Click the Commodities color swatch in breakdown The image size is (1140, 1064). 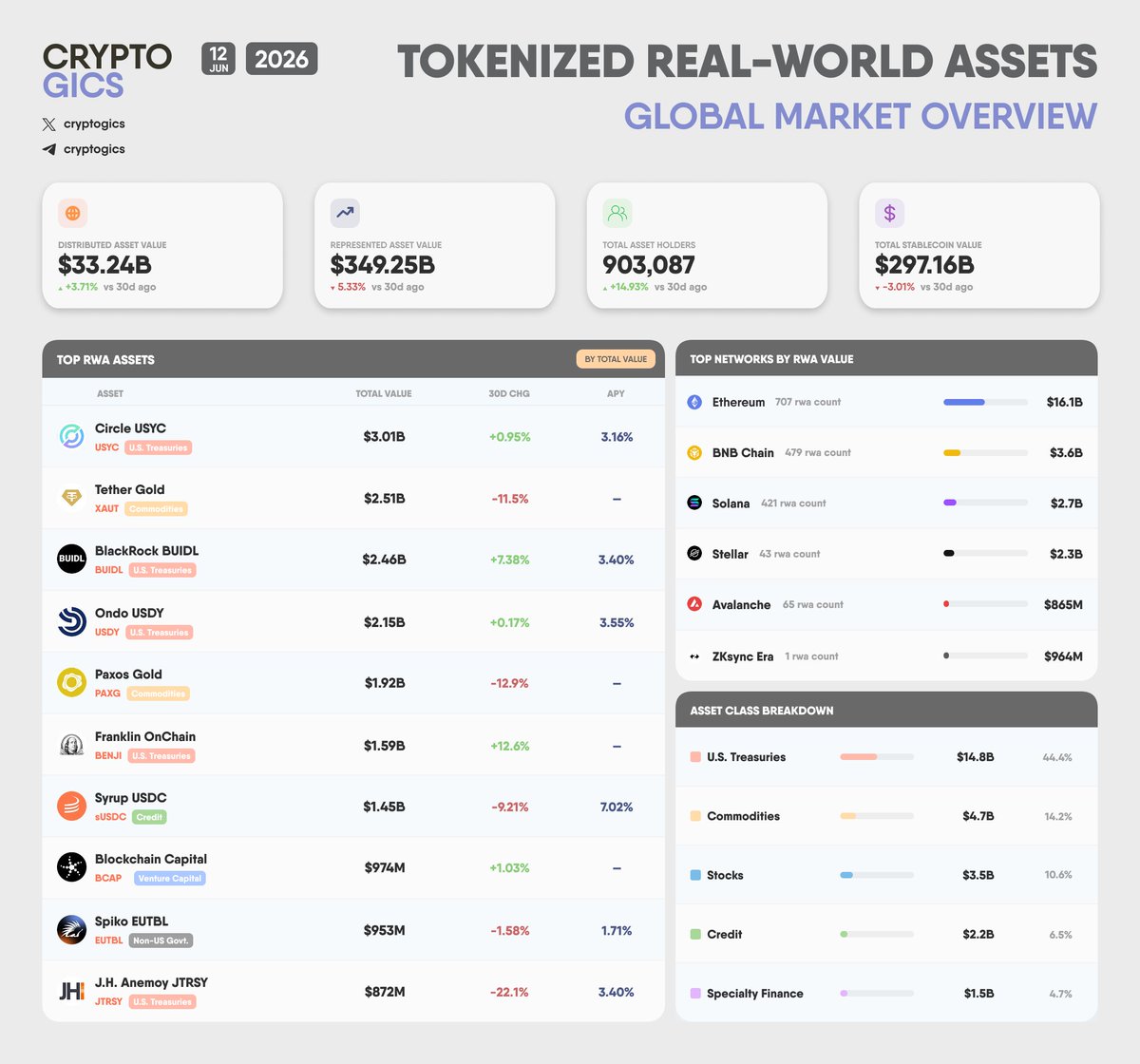tap(695, 816)
